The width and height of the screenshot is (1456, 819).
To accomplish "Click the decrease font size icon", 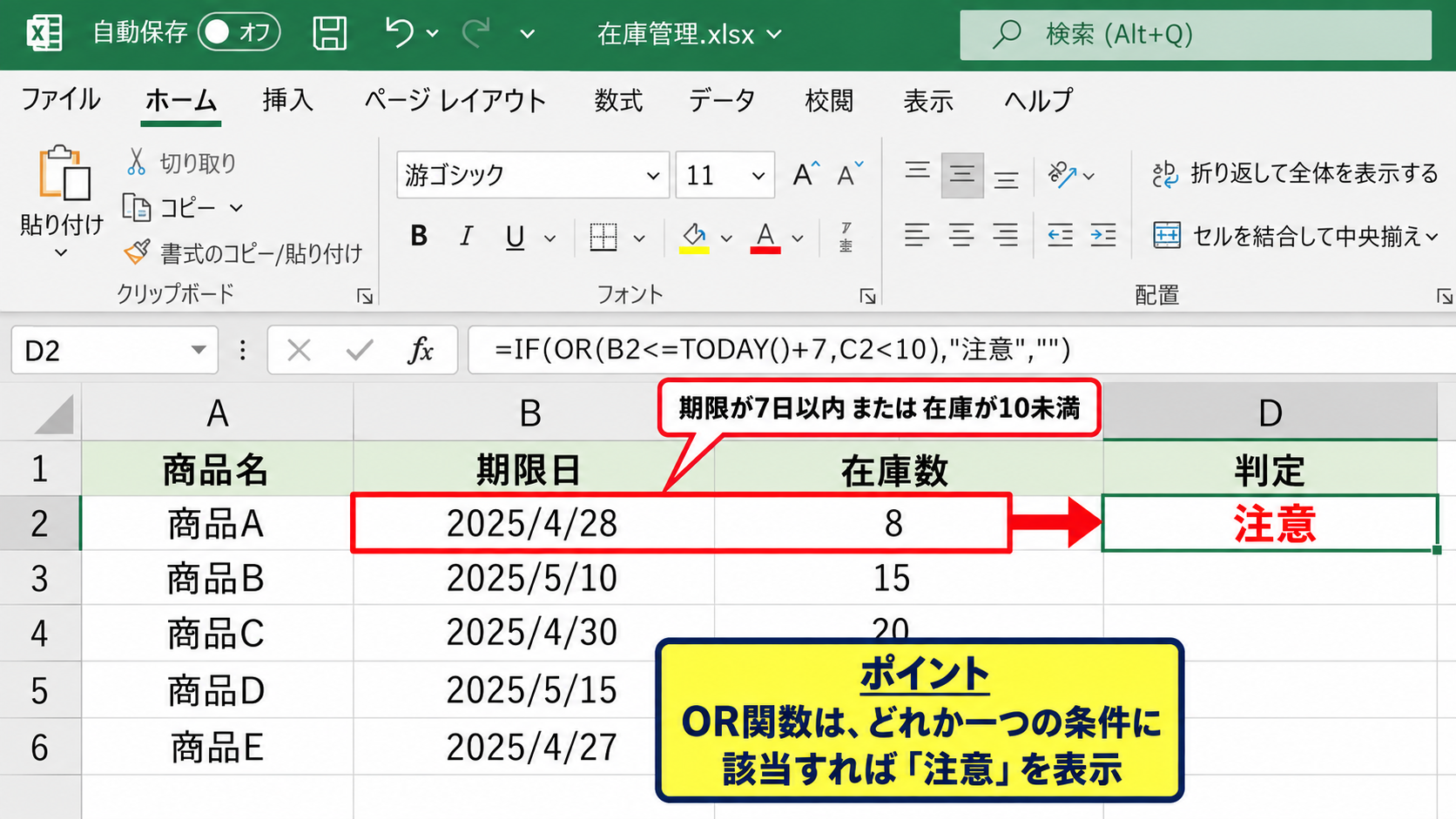I will pos(850,175).
